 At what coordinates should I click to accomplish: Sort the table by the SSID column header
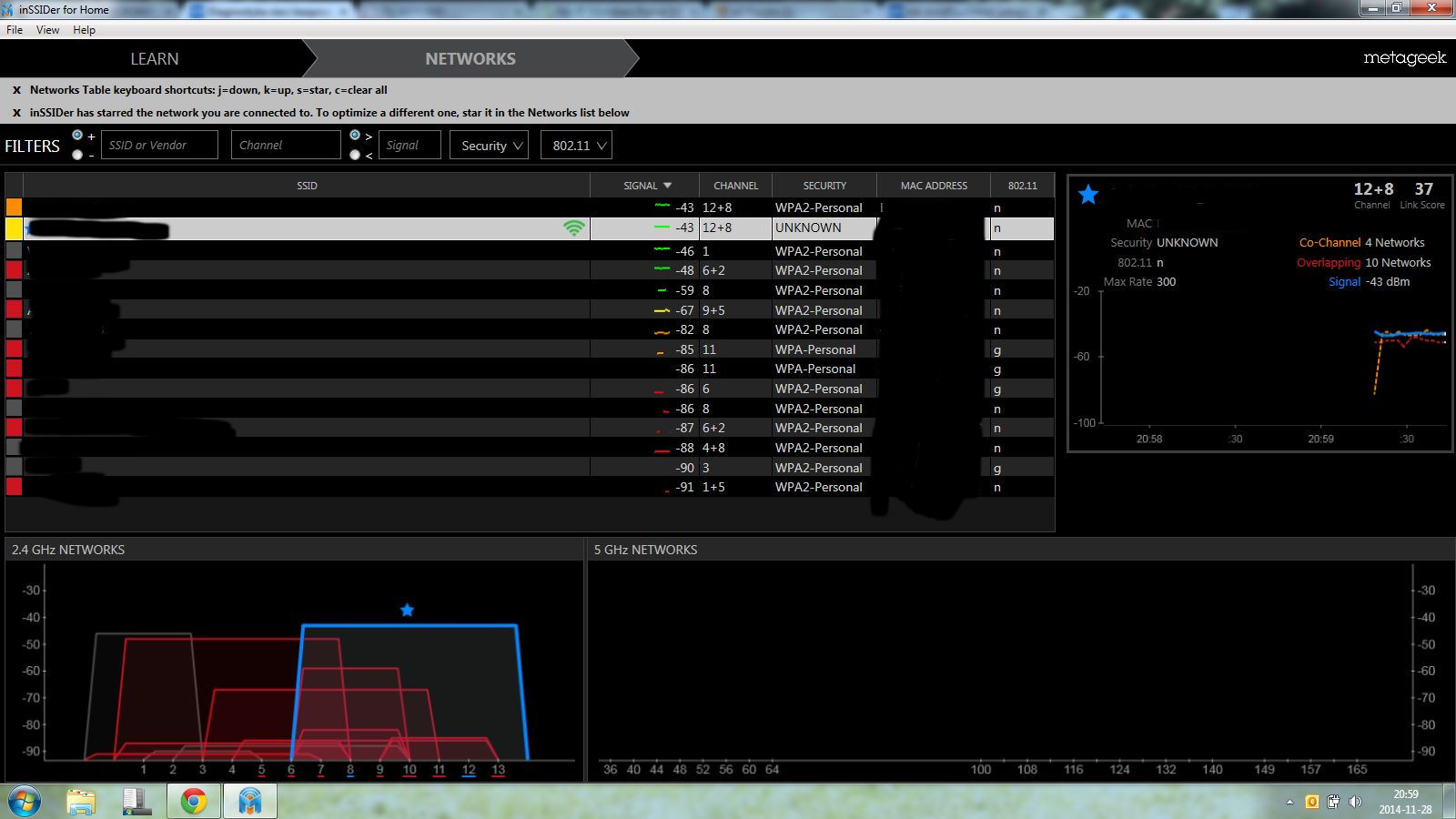click(307, 186)
